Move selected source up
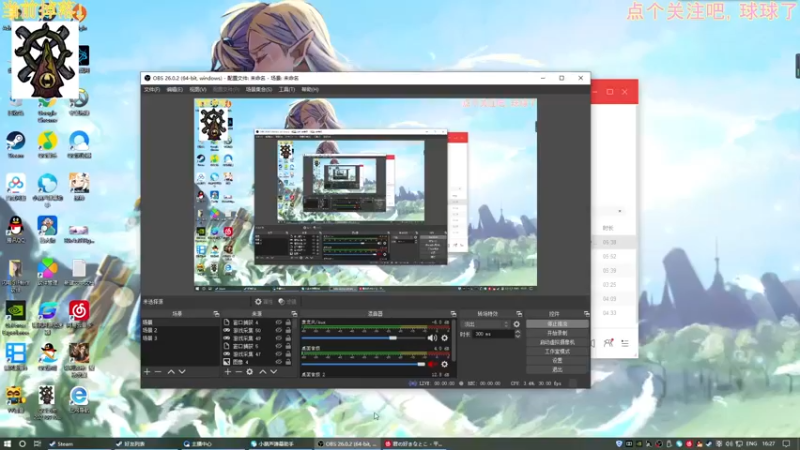 [x=262, y=372]
